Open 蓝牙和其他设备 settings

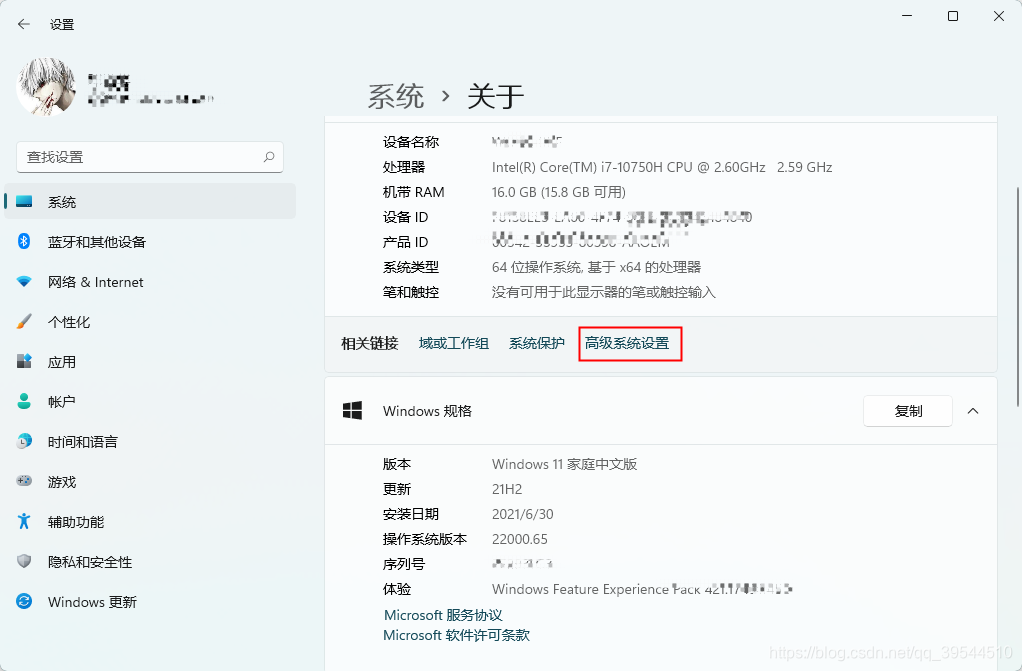[150, 242]
